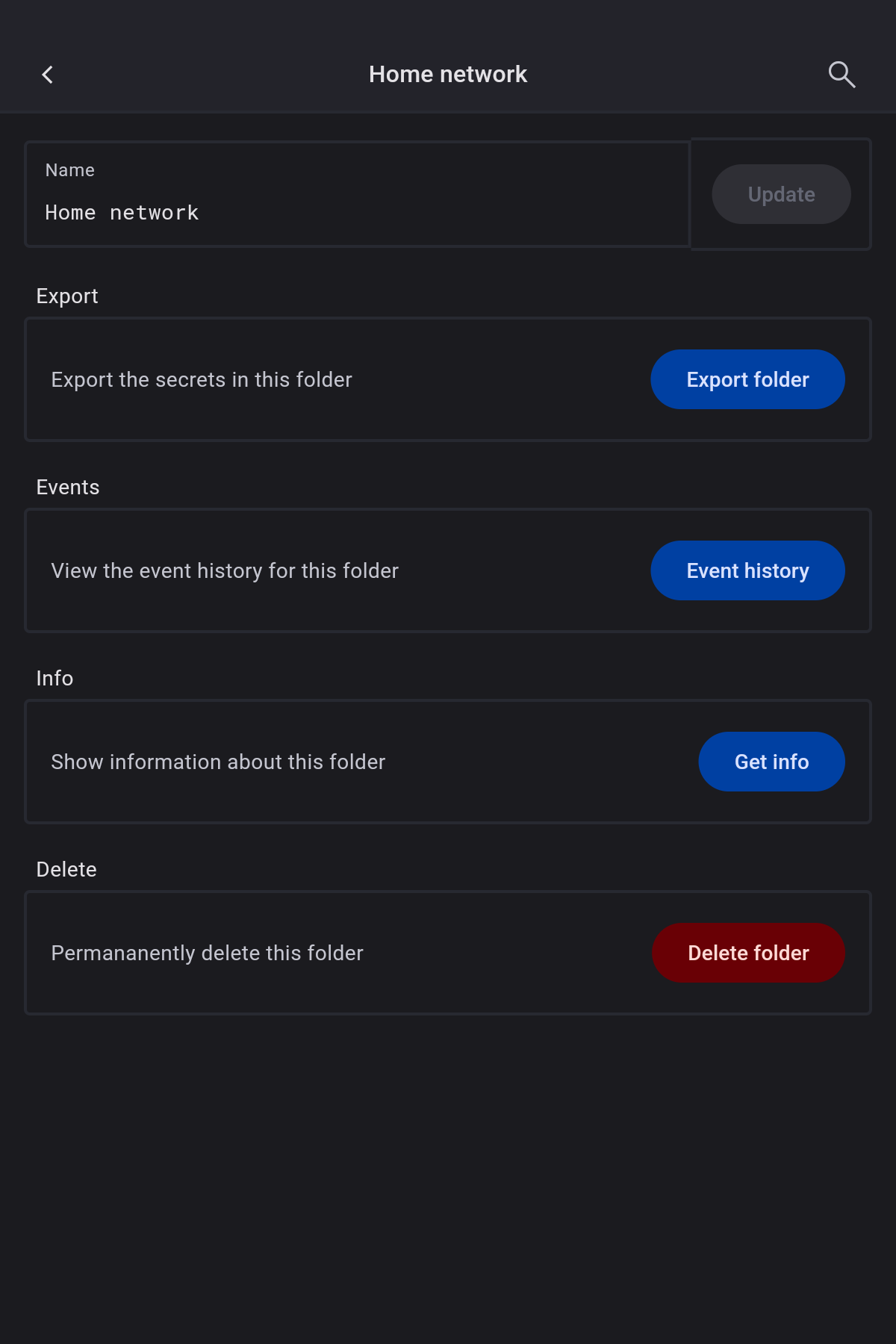The image size is (896, 1344).
Task: Click the Export folder button
Action: click(747, 379)
